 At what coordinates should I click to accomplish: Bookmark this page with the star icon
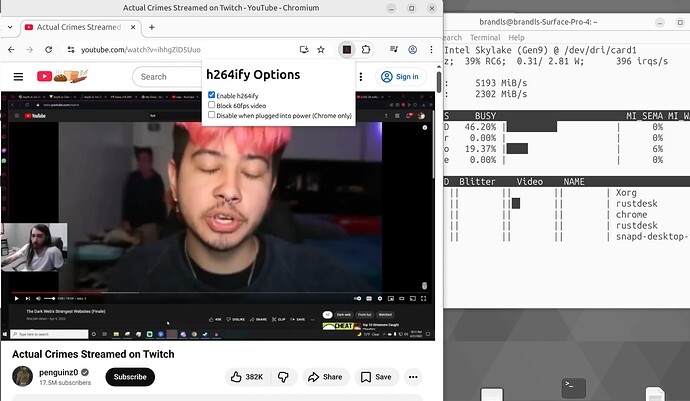(x=321, y=49)
